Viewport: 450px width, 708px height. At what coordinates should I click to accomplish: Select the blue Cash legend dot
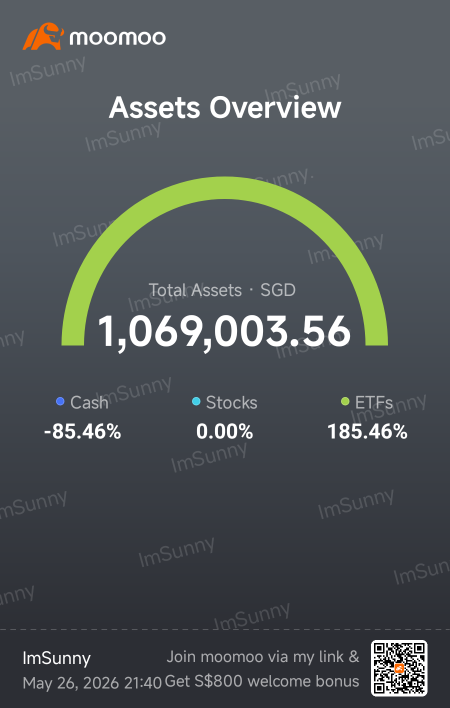pos(60,401)
